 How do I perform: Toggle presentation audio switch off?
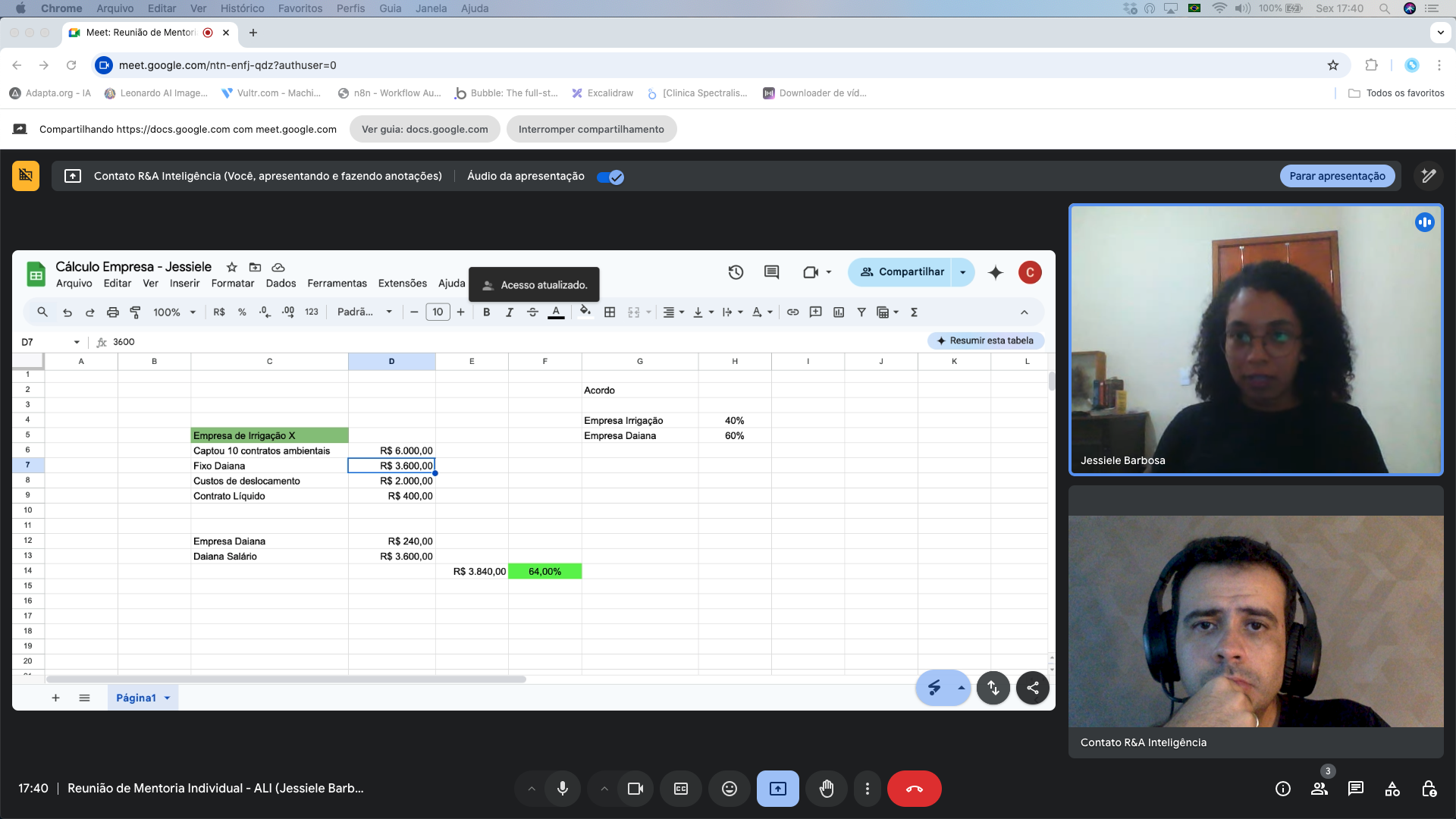tap(610, 177)
